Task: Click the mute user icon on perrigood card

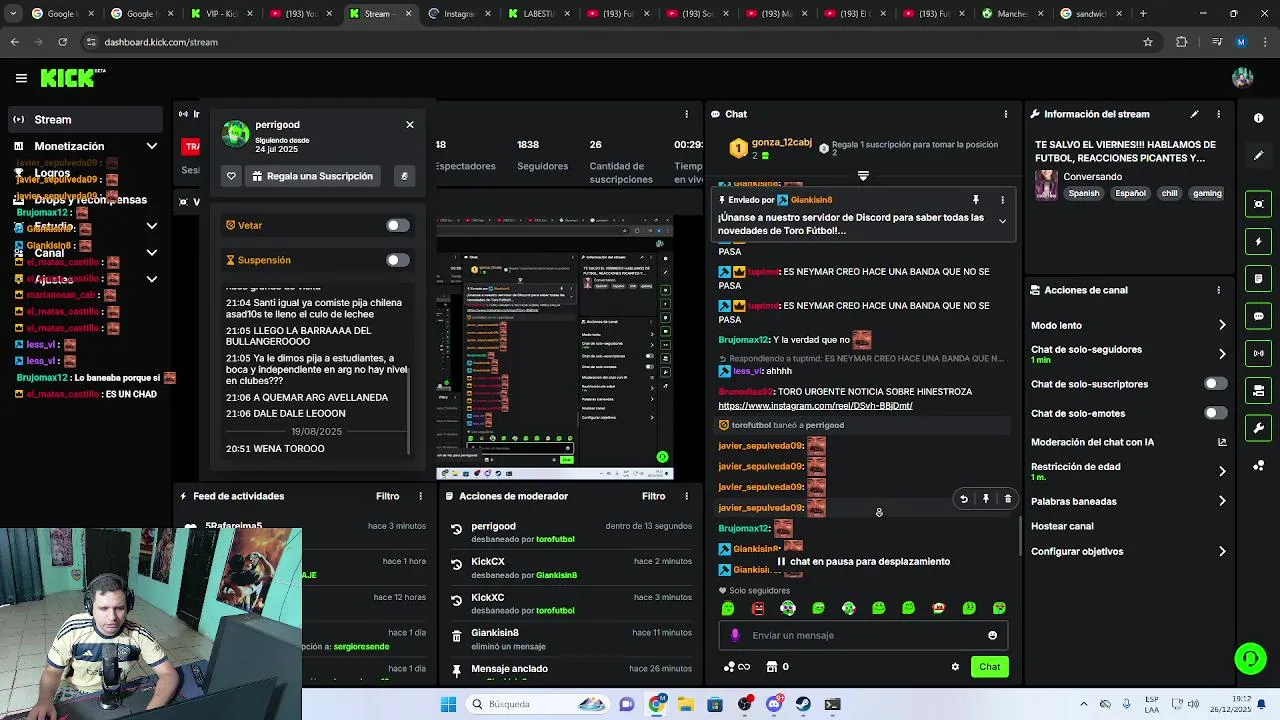Action: [404, 176]
